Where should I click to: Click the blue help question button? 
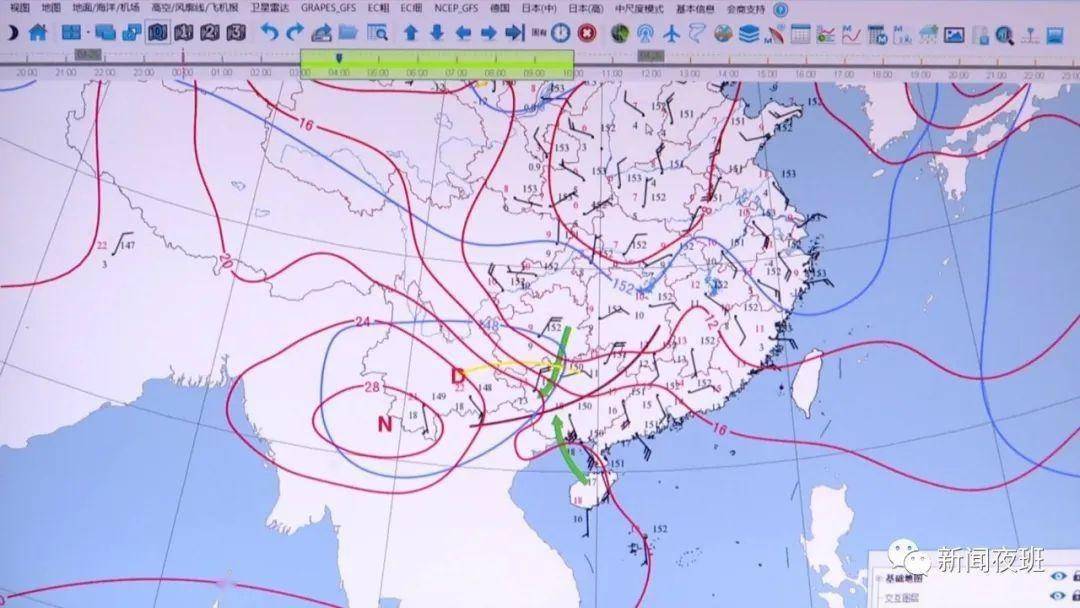point(781,9)
